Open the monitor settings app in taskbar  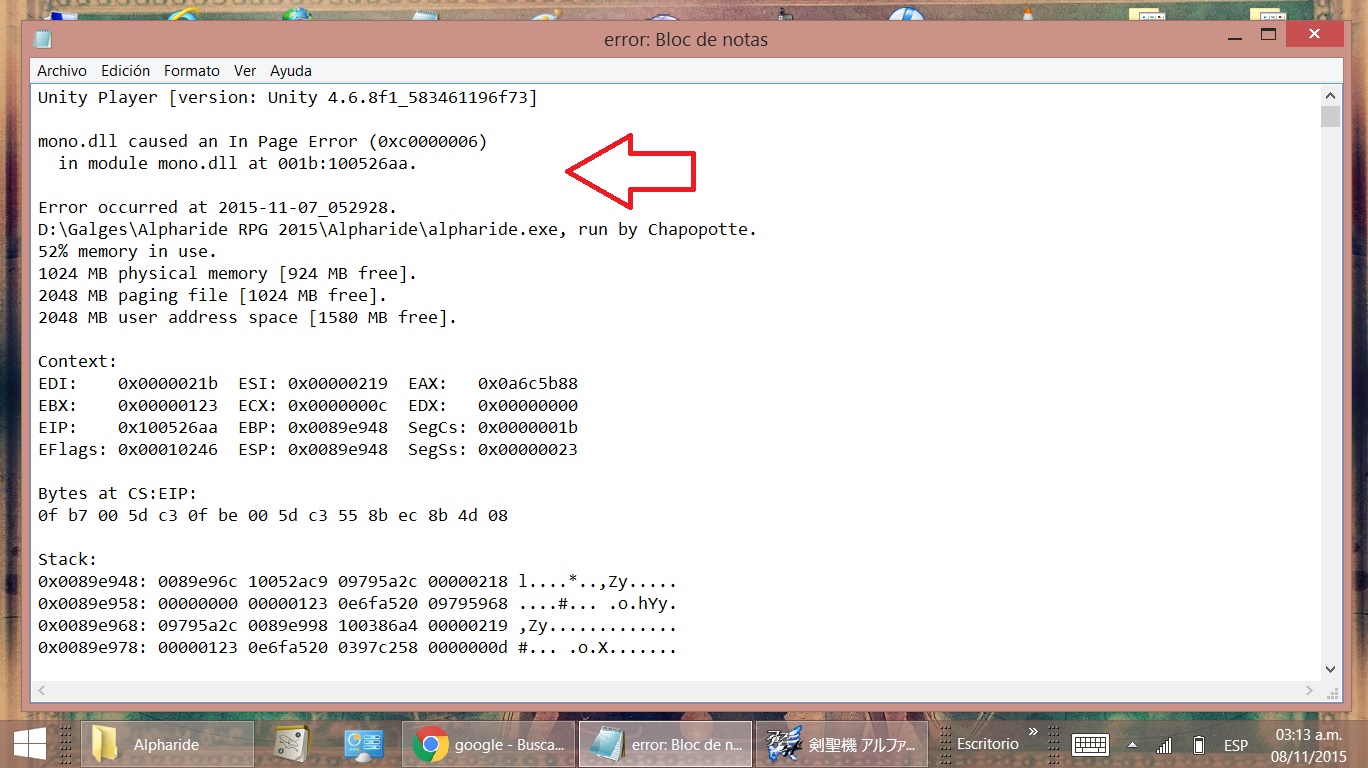363,745
